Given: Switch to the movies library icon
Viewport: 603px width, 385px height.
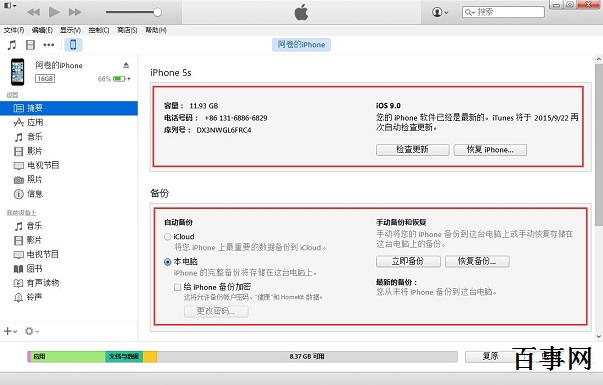Looking at the screenshot, I should 30,45.
